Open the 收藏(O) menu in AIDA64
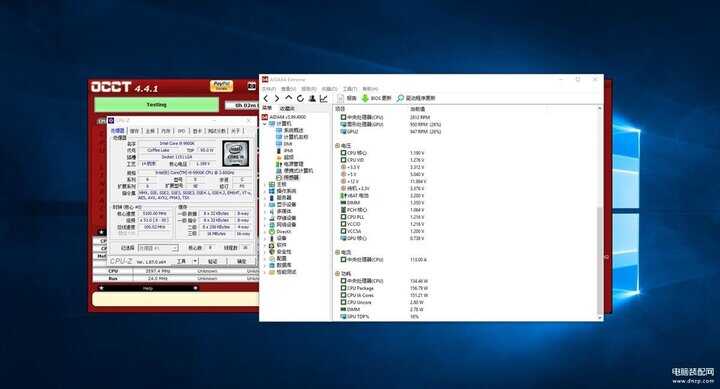Image resolution: width=720 pixels, height=389 pixels. point(330,89)
